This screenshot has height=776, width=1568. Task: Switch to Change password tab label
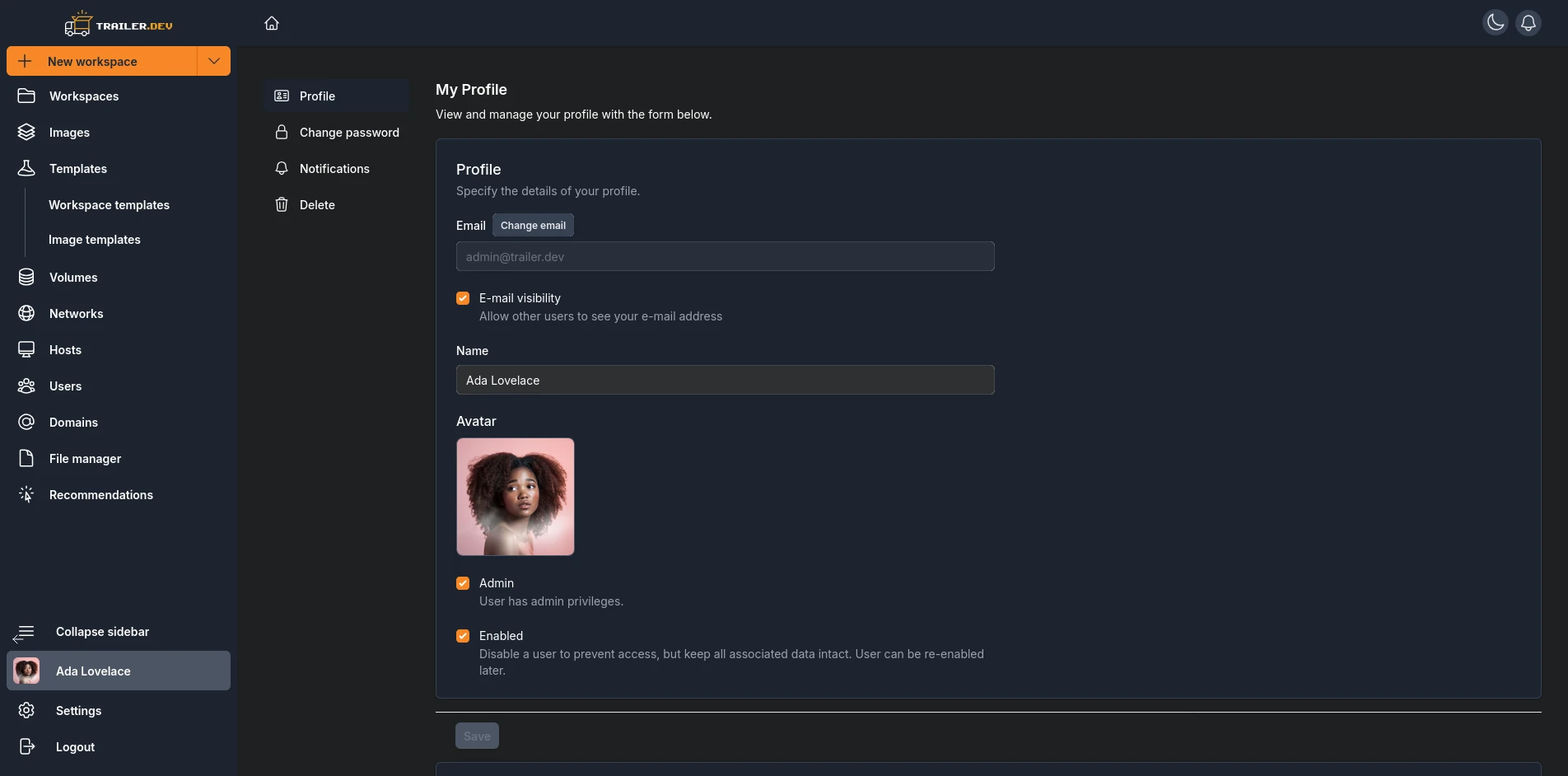pyautogui.click(x=349, y=132)
